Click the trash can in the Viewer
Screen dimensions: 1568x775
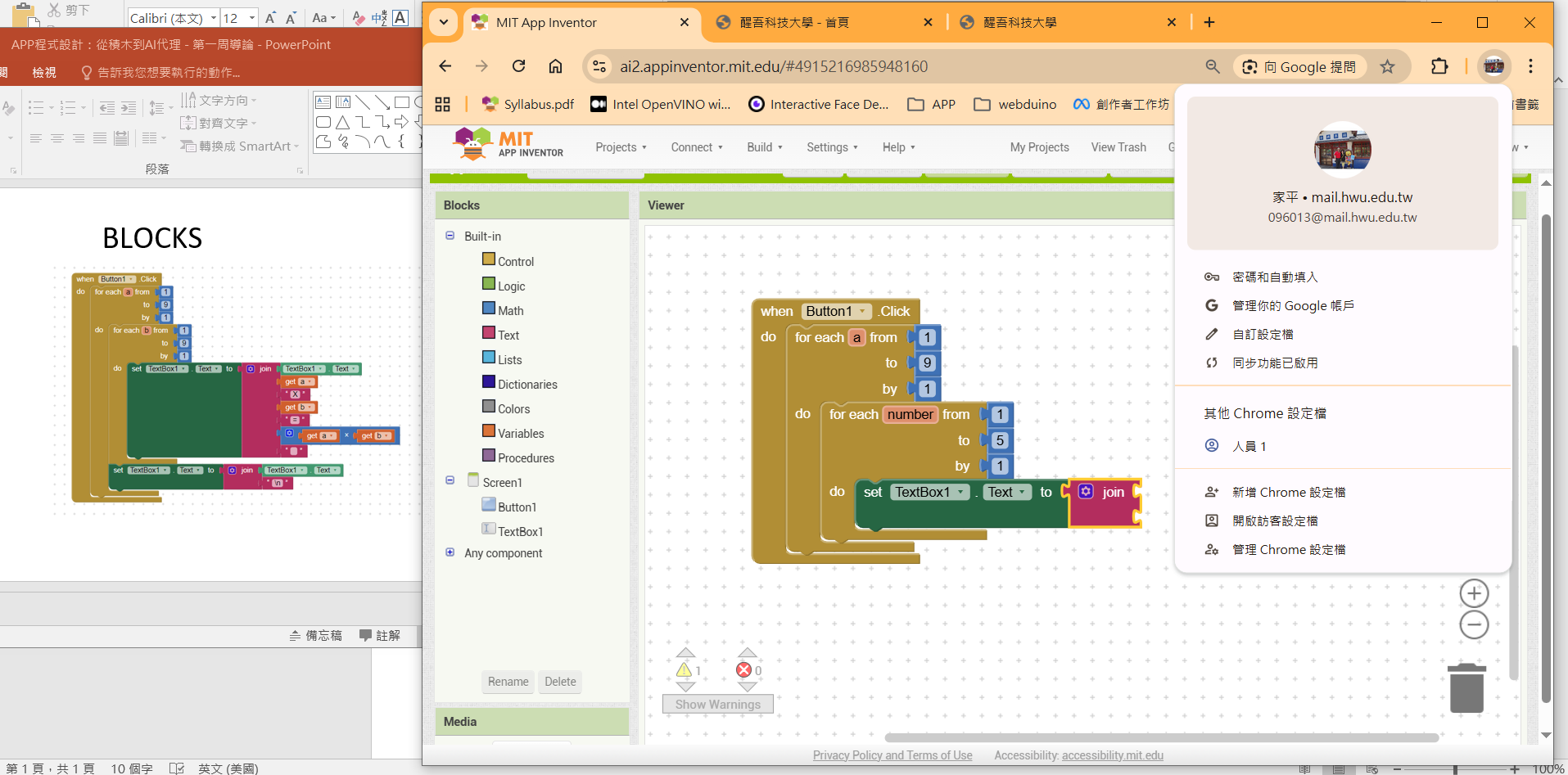[x=1466, y=689]
